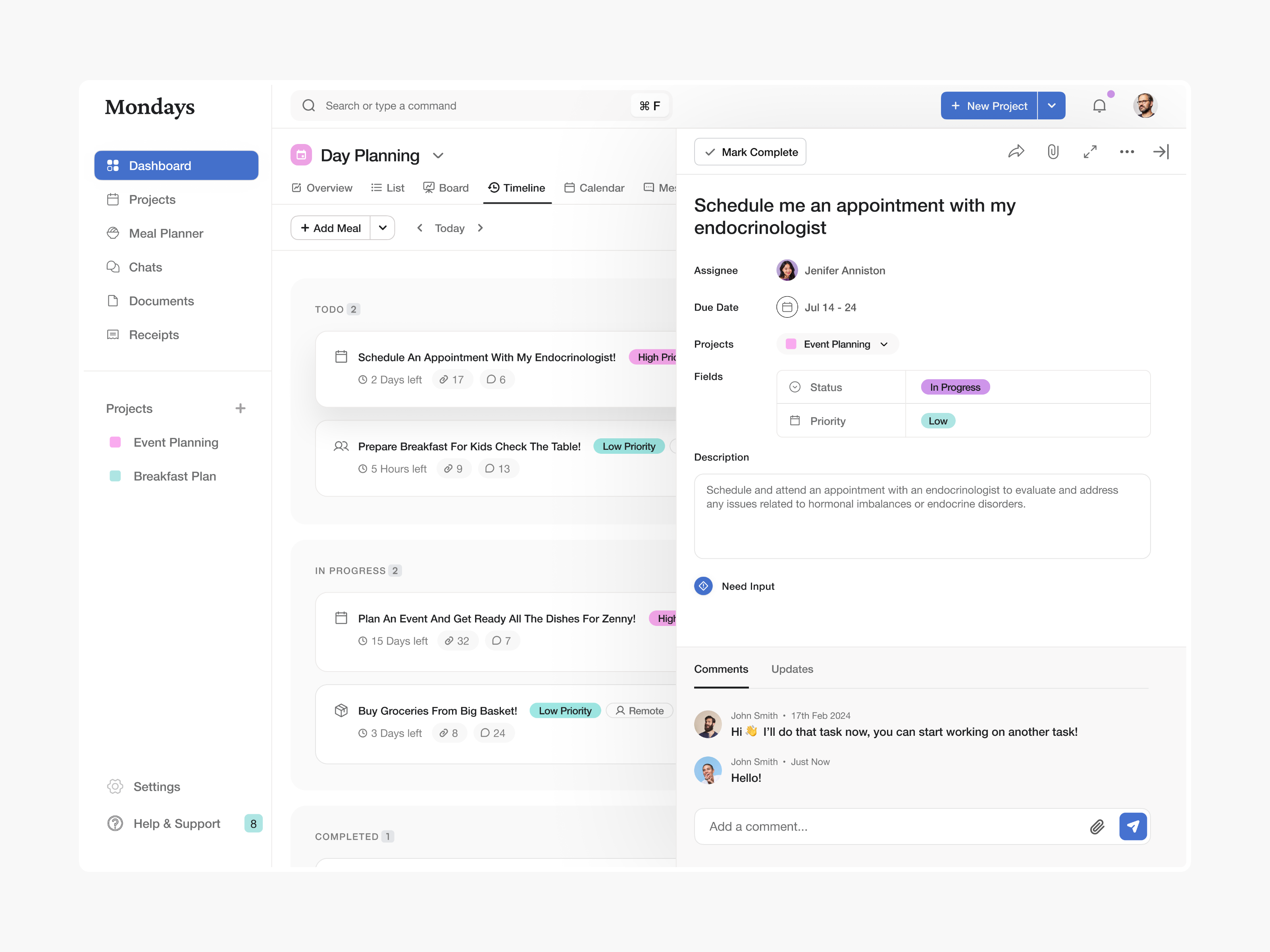Open the task's more options ellipsis
Screen dimensions: 1270x952
pos(1126,152)
